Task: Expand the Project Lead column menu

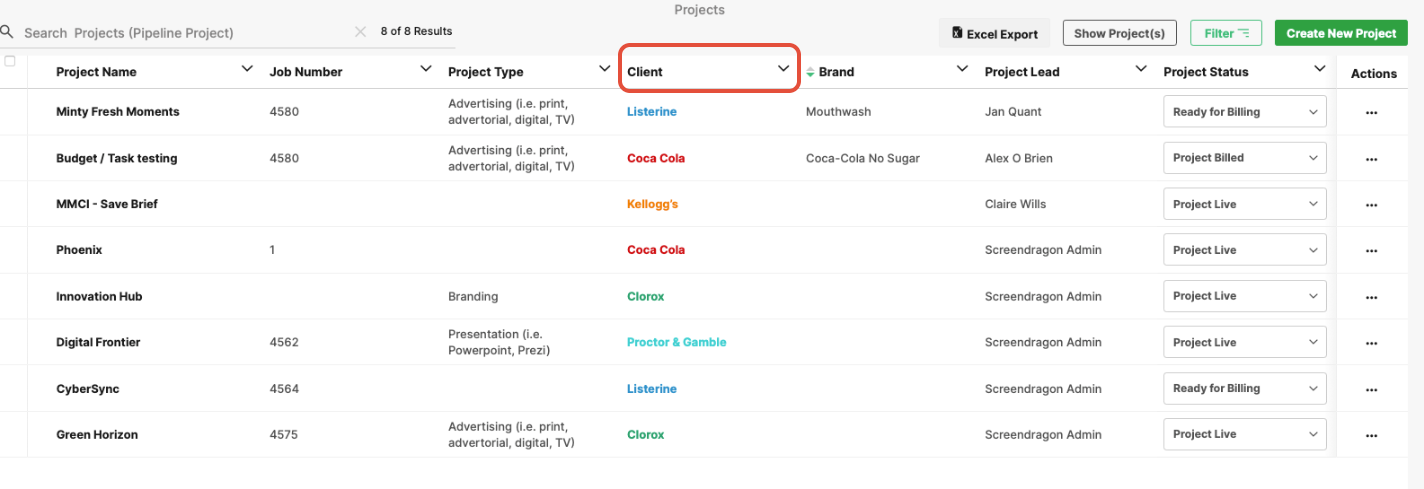Action: [1141, 69]
